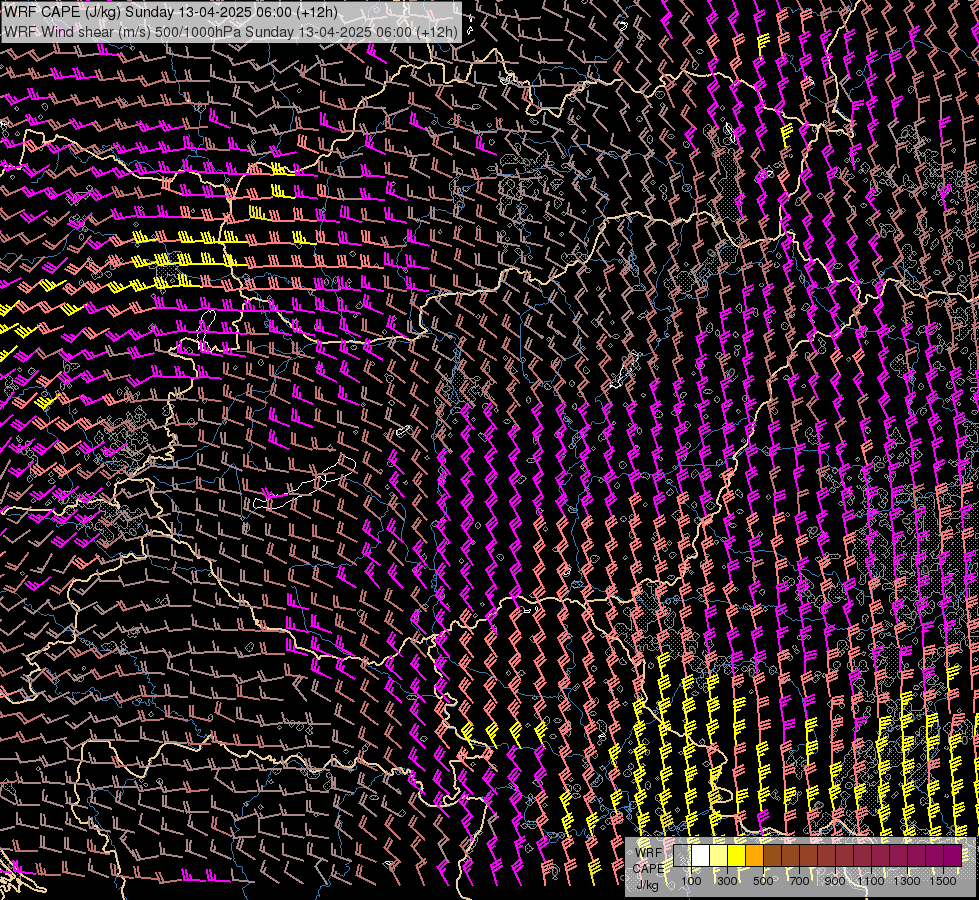Click the legend value 100
Viewport: 979px width, 900px height.
point(691,881)
